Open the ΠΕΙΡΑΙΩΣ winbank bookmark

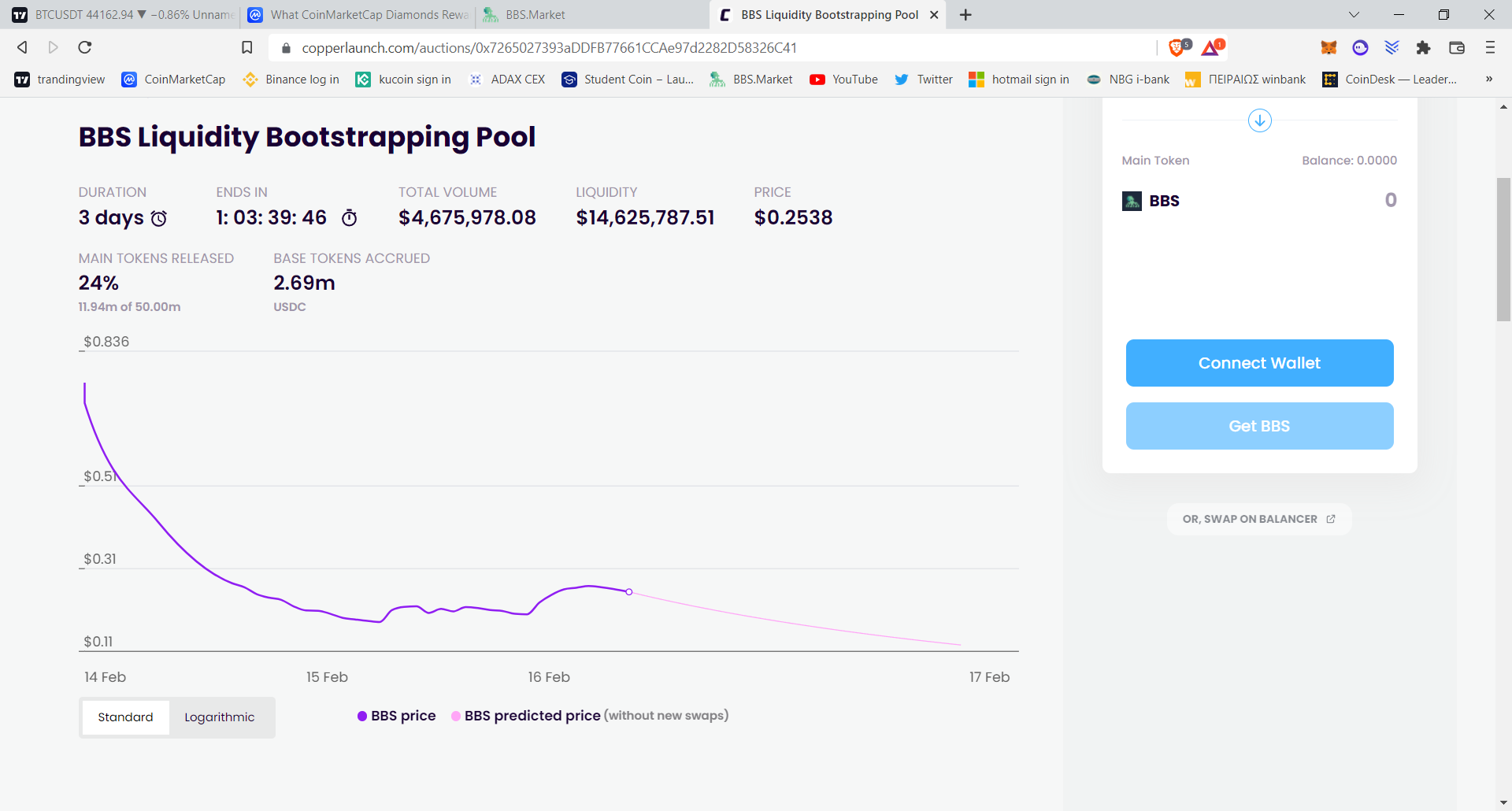pos(1245,79)
